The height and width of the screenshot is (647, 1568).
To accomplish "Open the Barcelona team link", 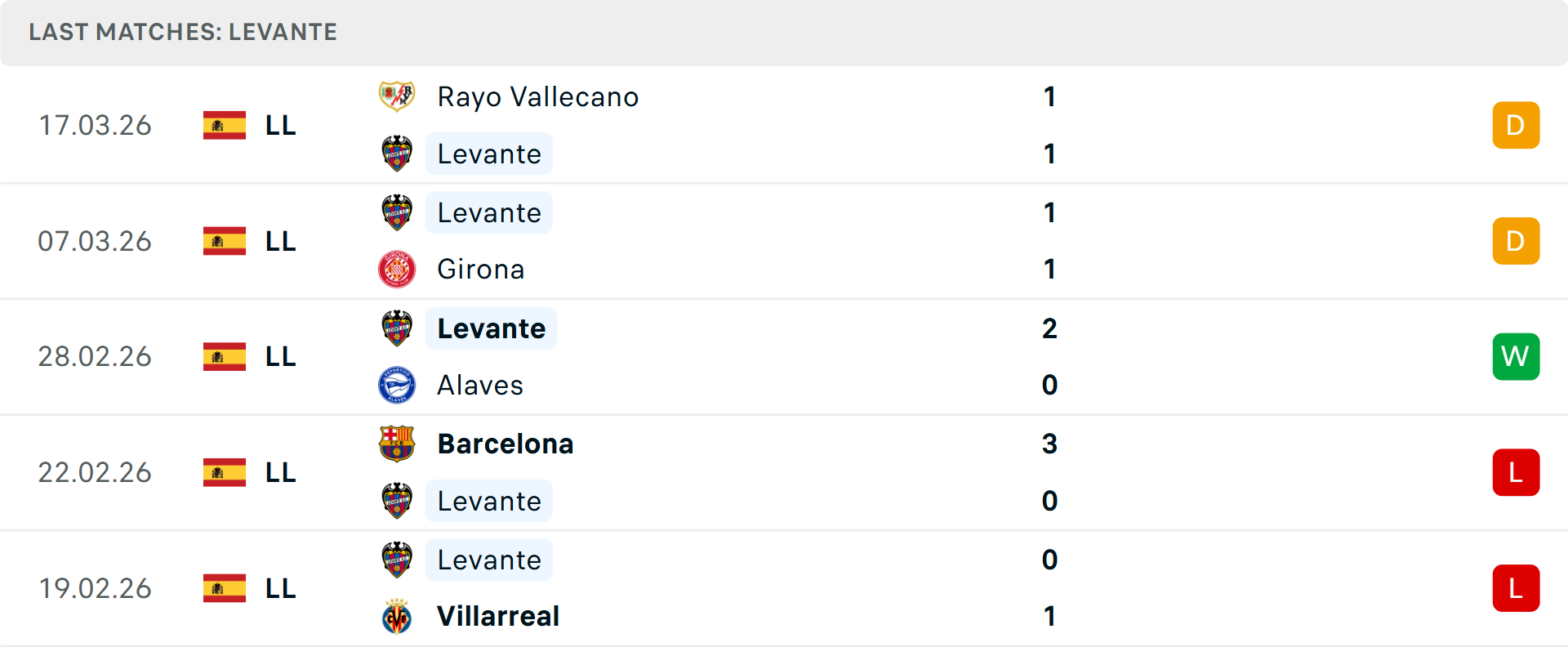I will (506, 444).
